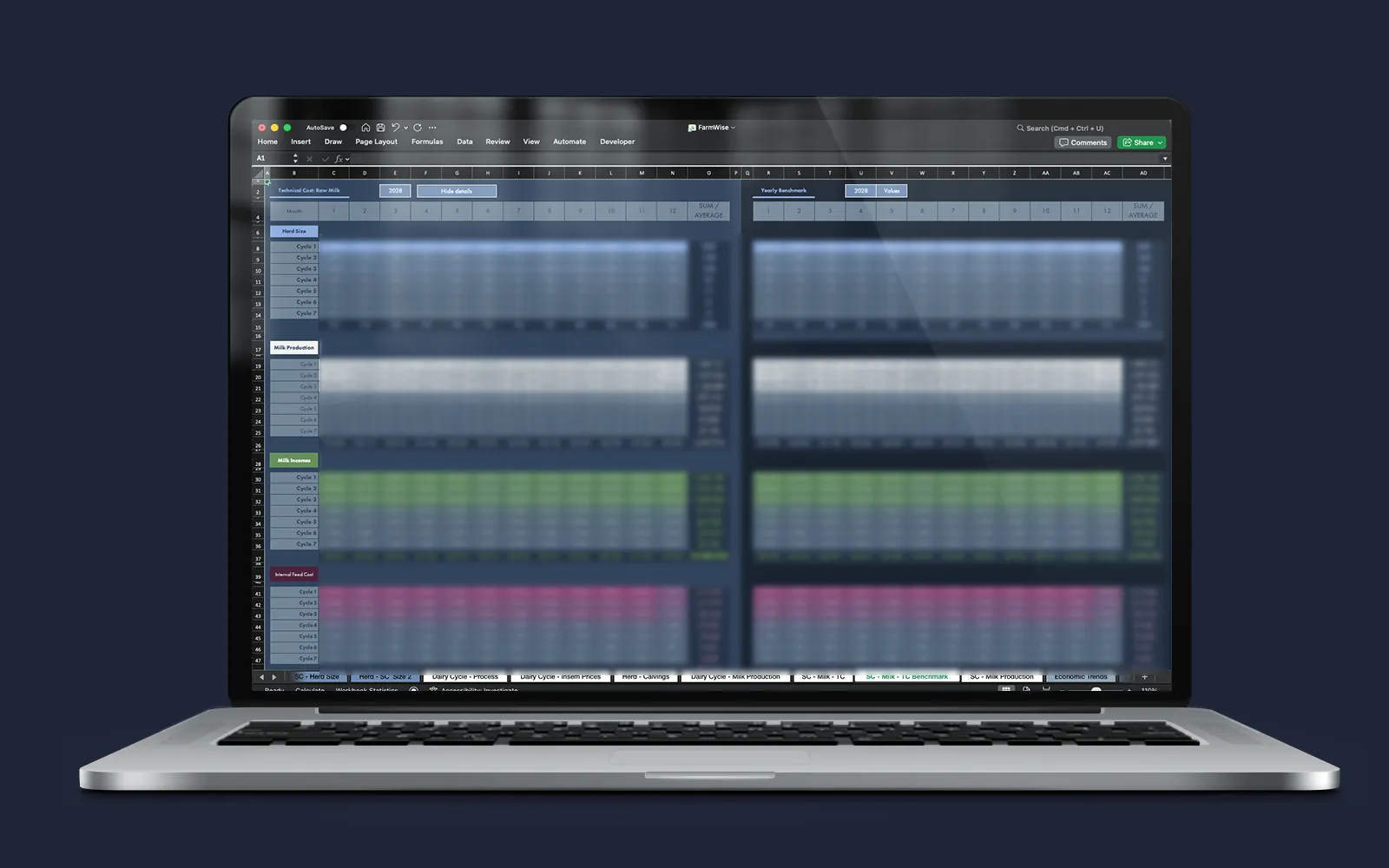Expand the formula bar with right arrow
The width and height of the screenshot is (1389, 868).
tap(1165, 159)
